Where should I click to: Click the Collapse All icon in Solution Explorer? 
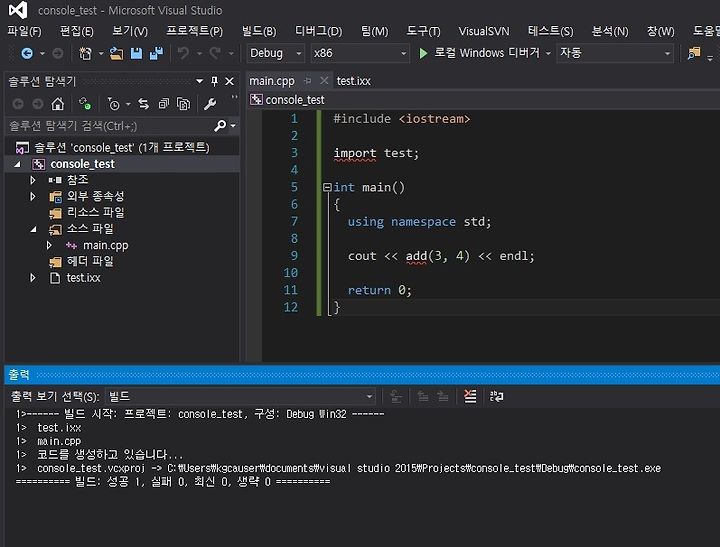(163, 104)
